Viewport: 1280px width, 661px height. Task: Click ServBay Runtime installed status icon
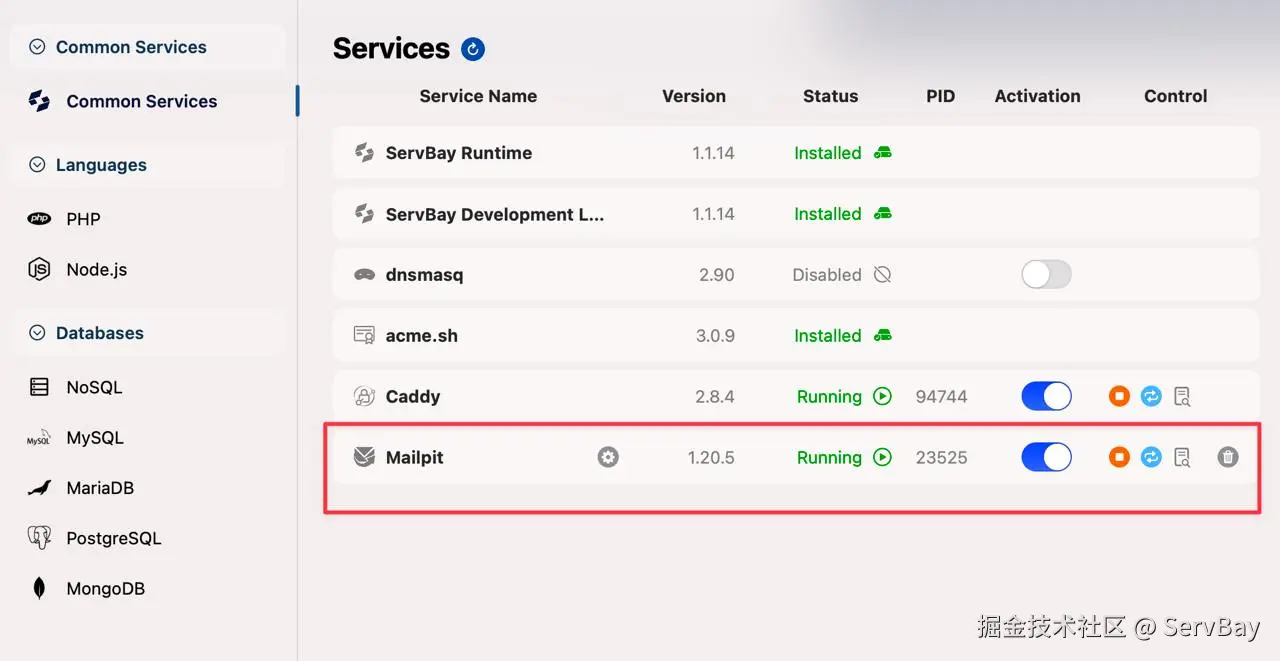(882, 153)
